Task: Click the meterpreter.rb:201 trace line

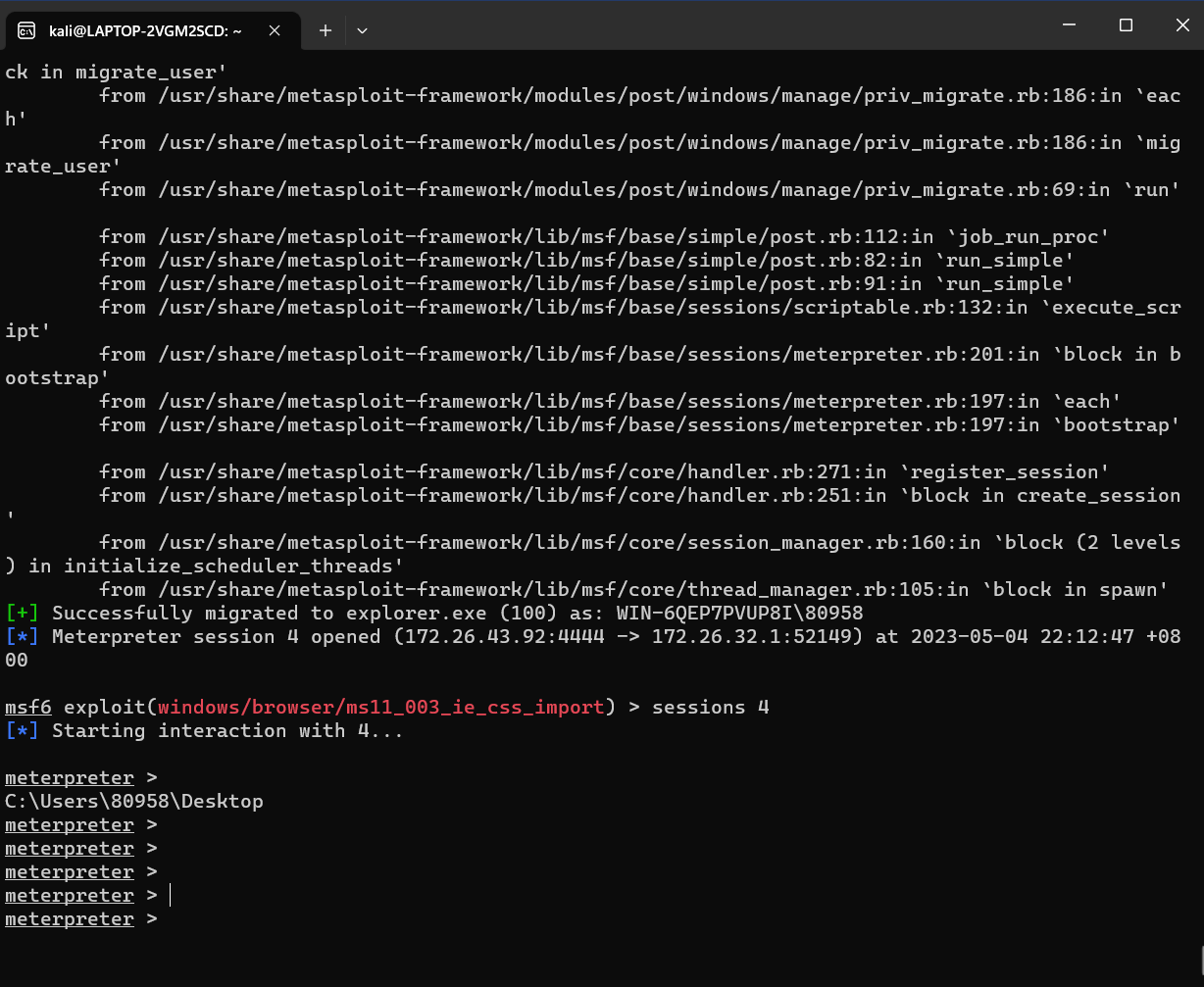Action: click(593, 366)
